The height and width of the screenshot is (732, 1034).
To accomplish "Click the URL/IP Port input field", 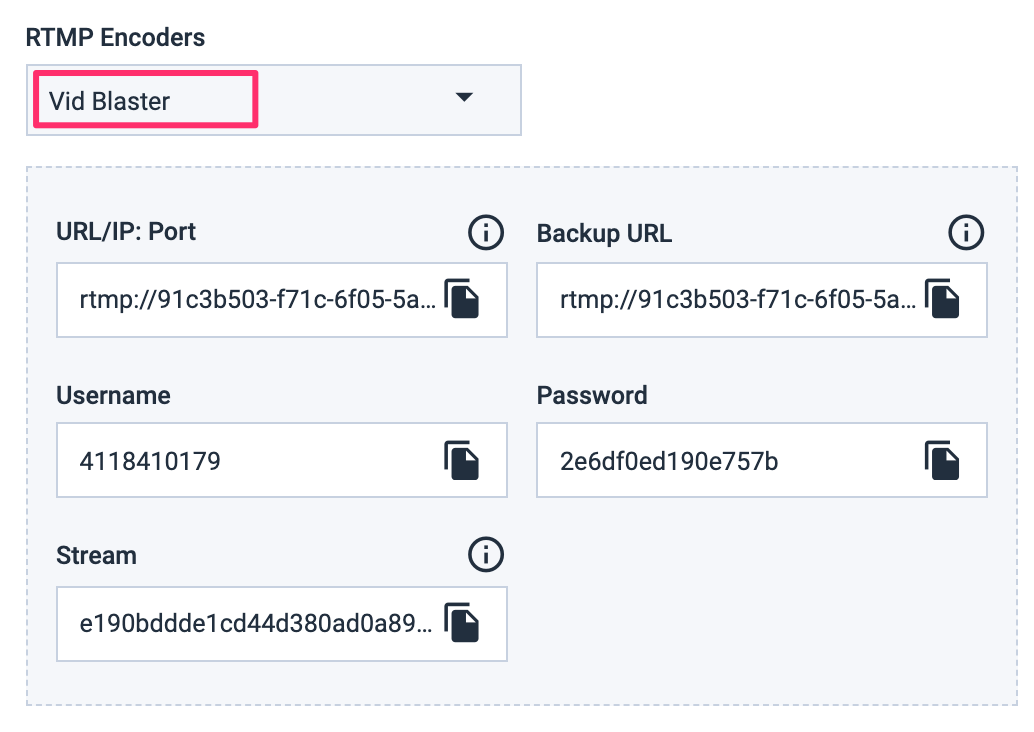I will pyautogui.click(x=250, y=300).
